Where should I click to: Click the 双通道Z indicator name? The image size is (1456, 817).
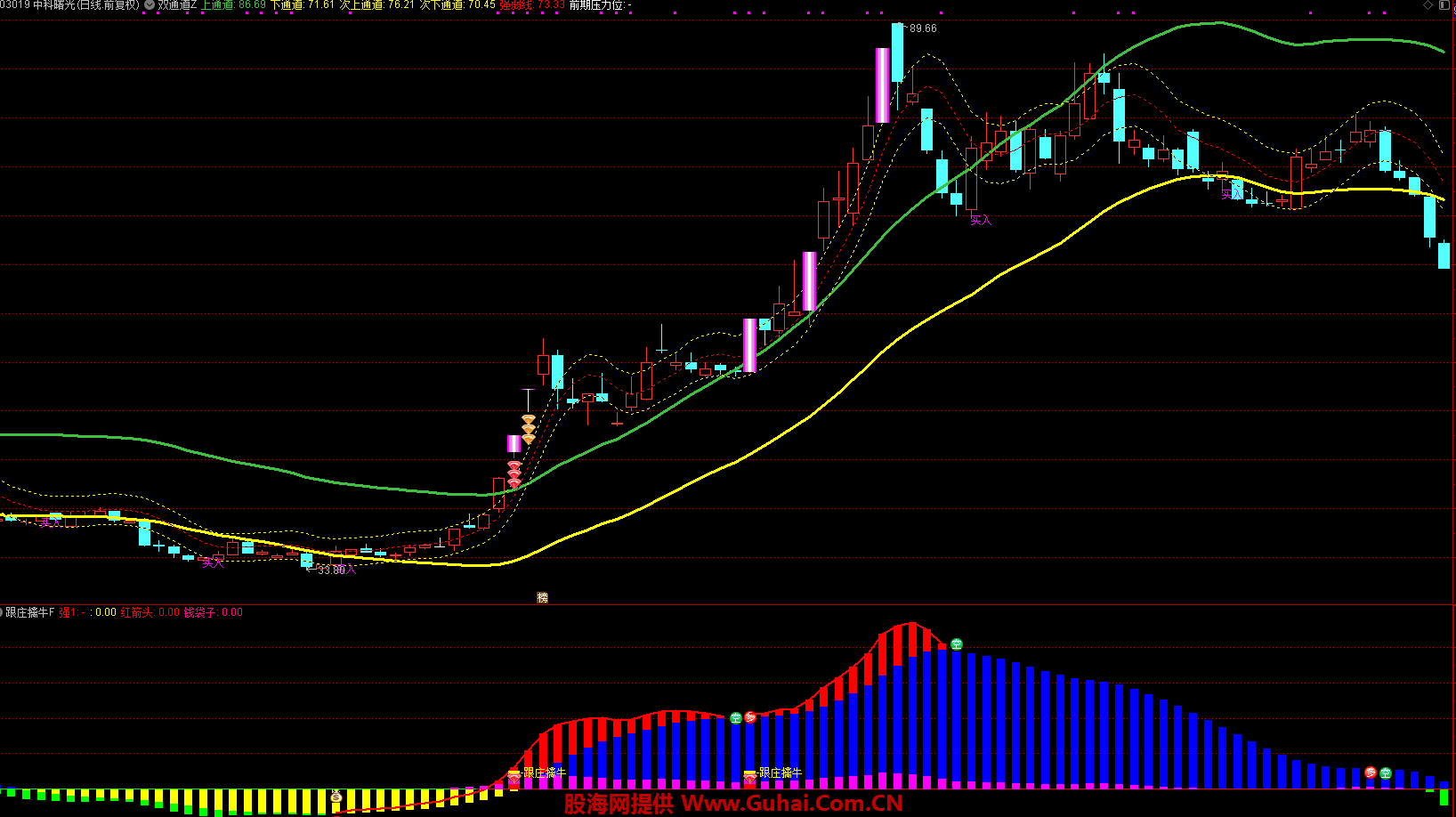point(177,5)
